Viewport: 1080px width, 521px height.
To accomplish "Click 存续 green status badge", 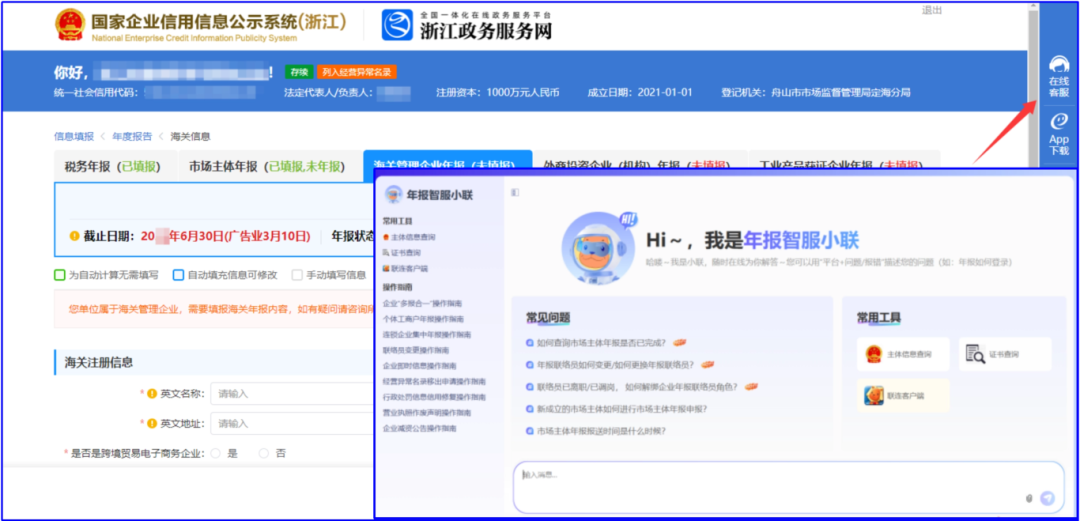I will pos(299,72).
